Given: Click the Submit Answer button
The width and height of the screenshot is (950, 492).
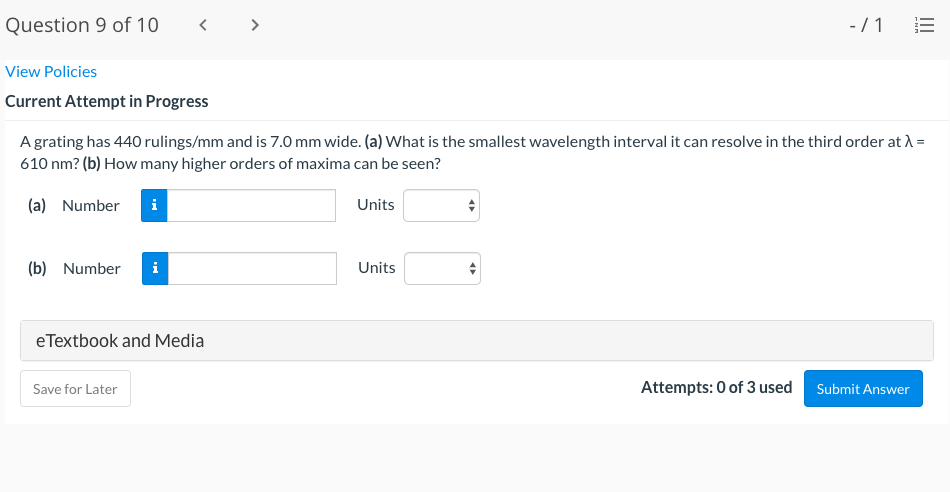Looking at the screenshot, I should pyautogui.click(x=863, y=388).
